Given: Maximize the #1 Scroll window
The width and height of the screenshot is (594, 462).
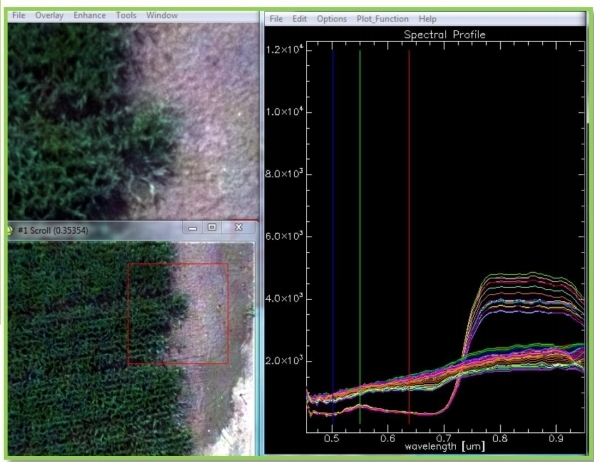Looking at the screenshot, I should (x=212, y=228).
